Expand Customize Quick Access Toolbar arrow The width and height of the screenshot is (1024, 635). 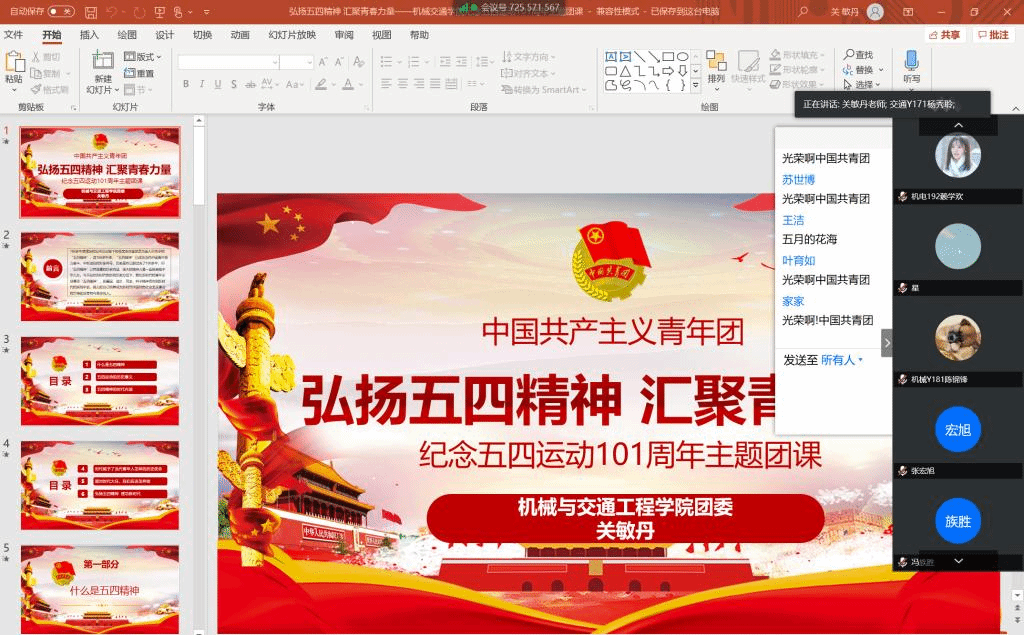click(206, 12)
